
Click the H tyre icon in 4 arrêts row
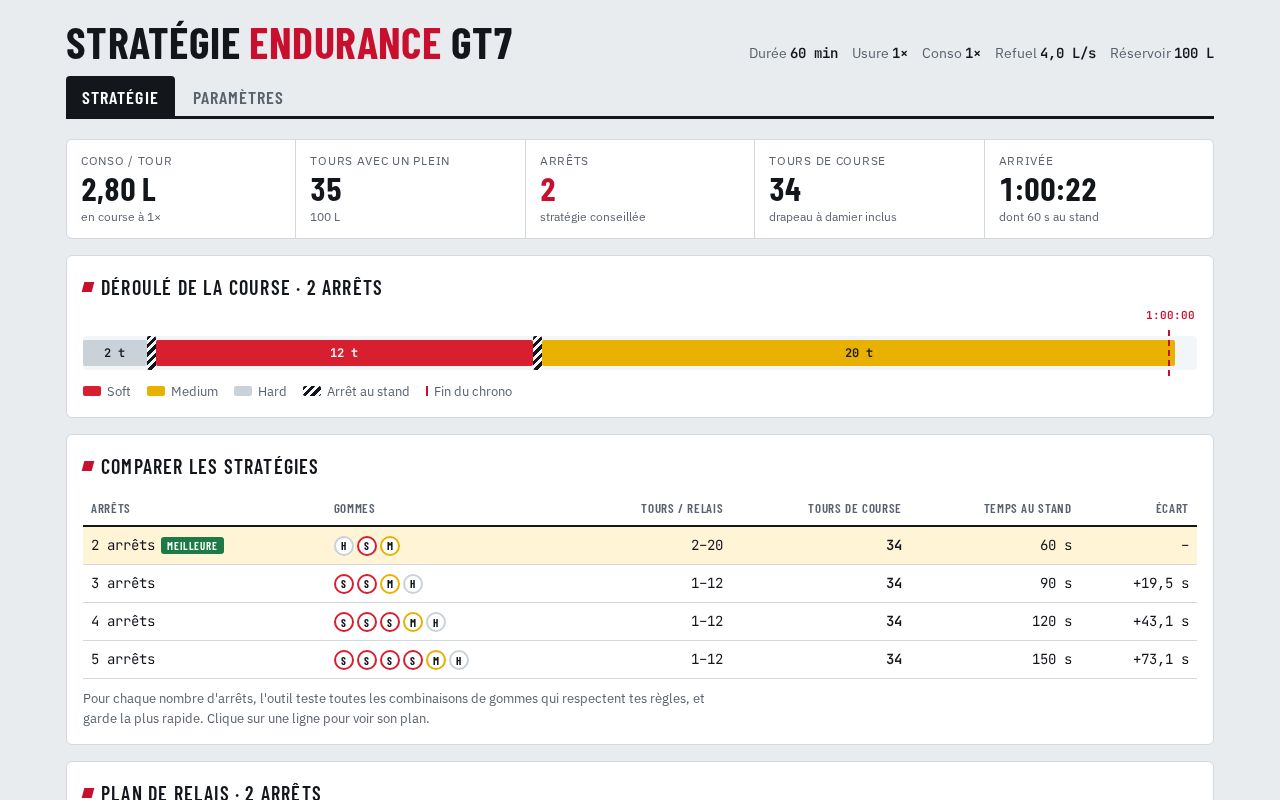coord(436,622)
